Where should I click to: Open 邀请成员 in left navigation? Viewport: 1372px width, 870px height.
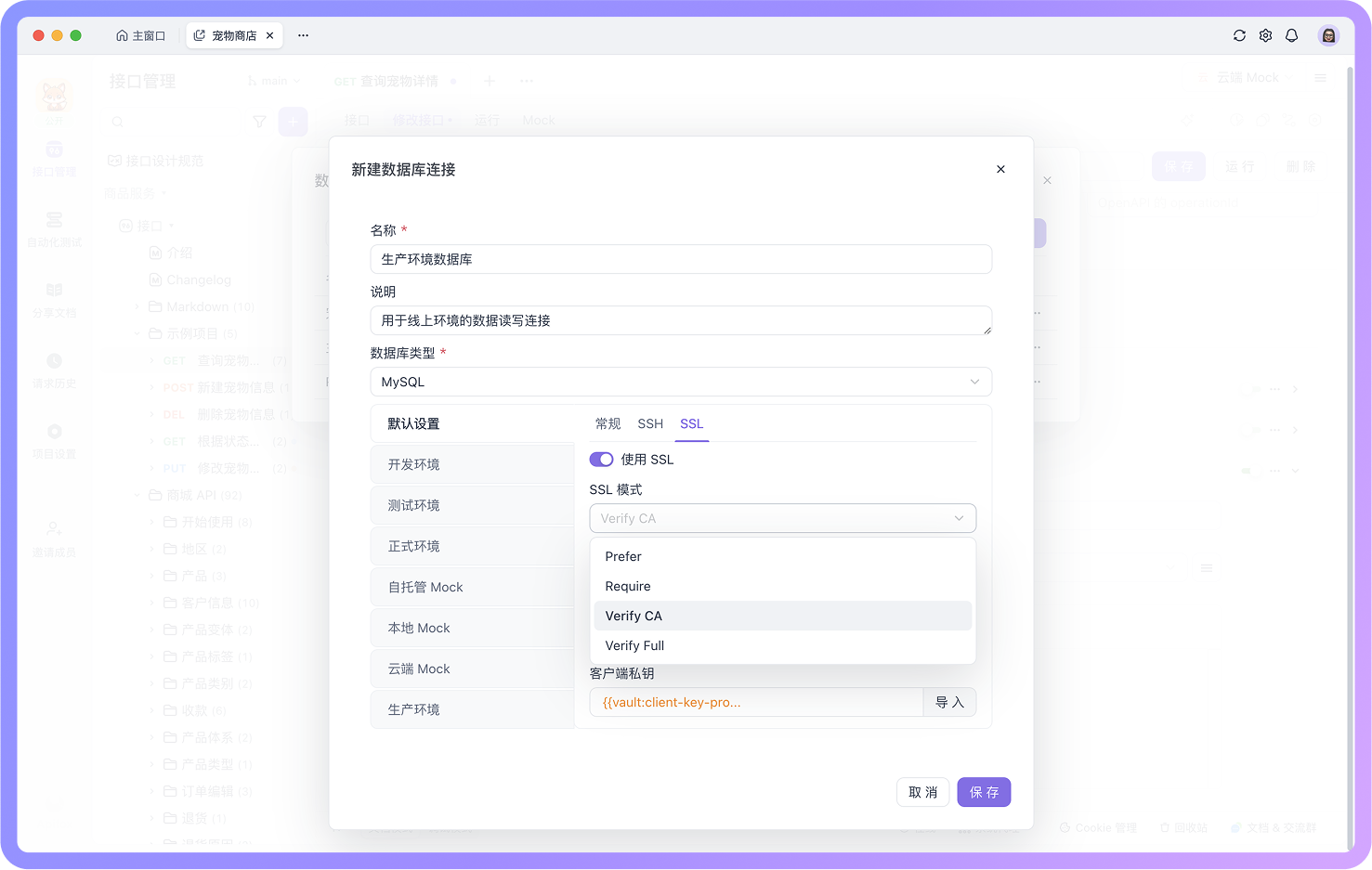[54, 539]
